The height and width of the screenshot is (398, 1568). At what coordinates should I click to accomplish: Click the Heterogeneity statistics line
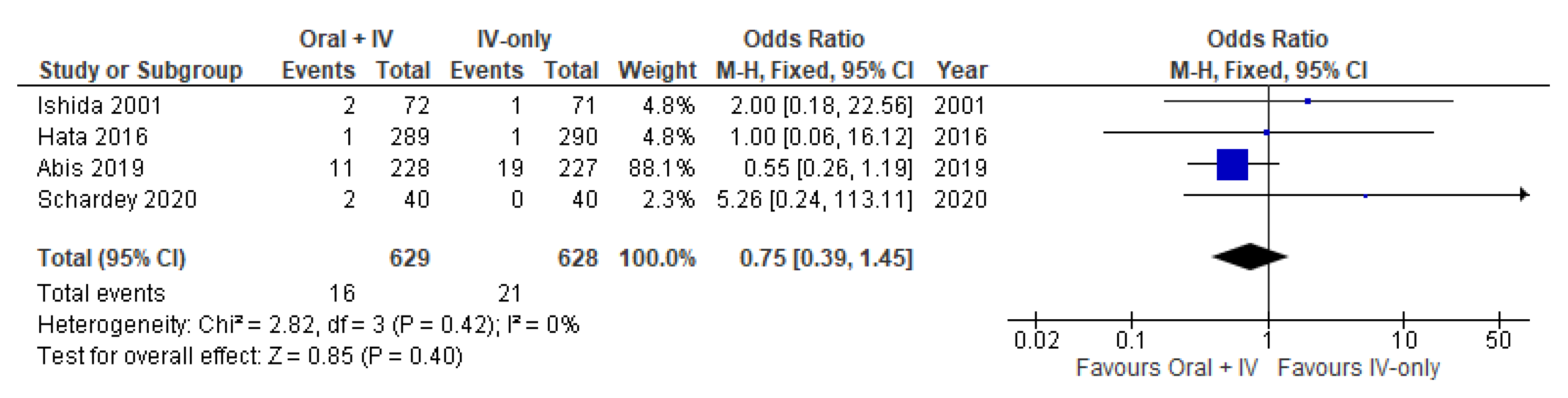tap(308, 325)
